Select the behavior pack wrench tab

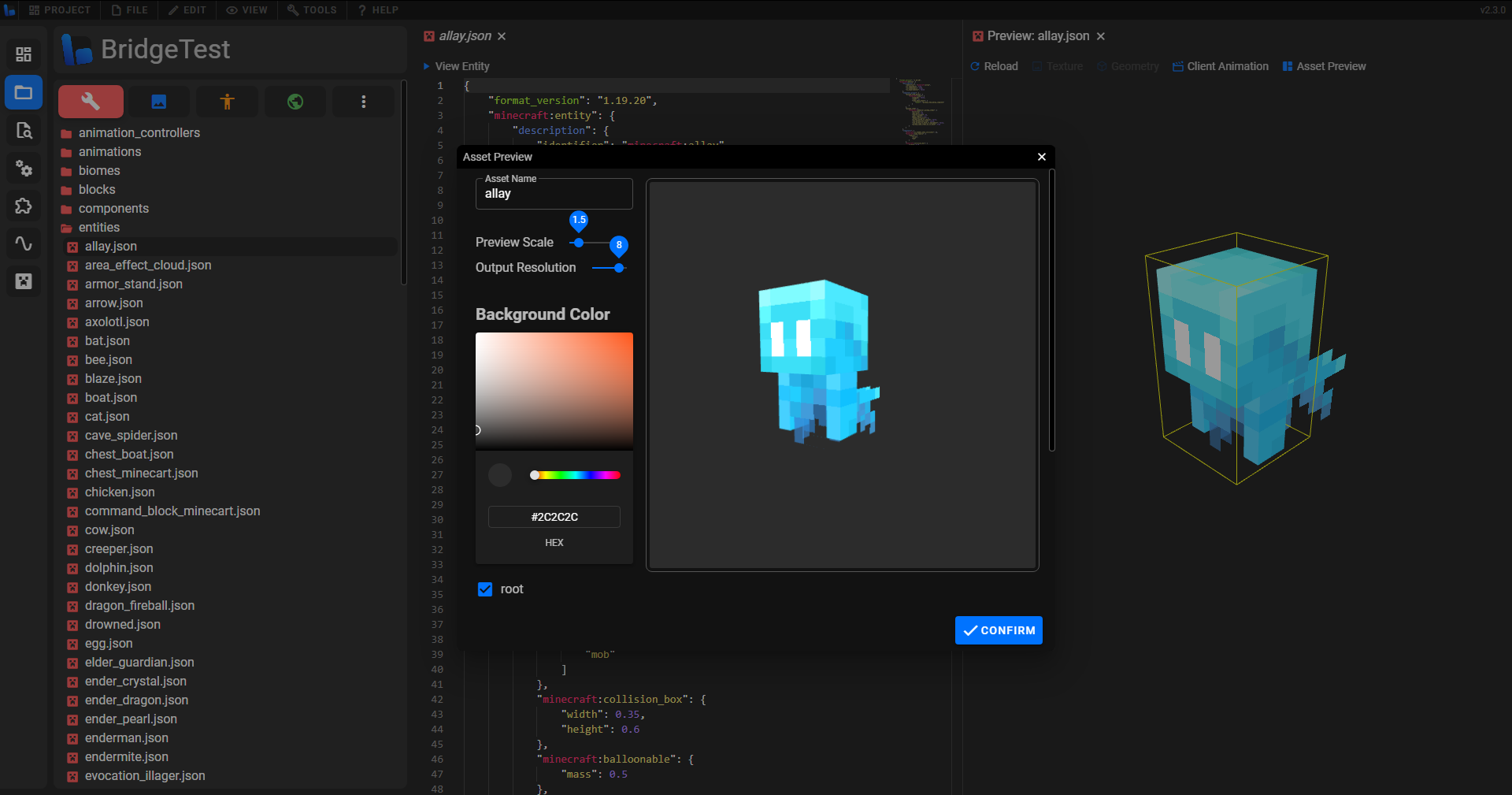(91, 101)
